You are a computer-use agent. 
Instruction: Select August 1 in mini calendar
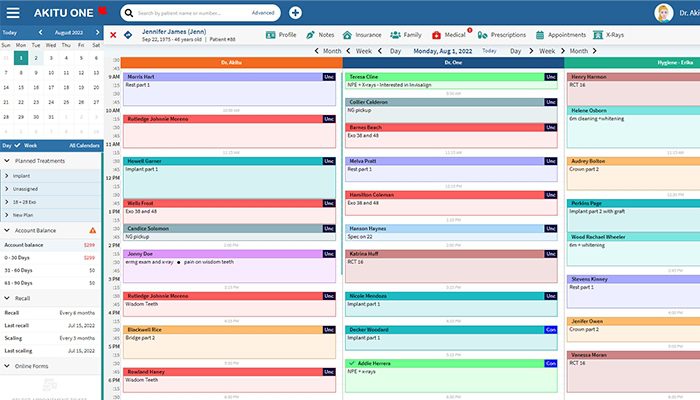tap(21, 58)
